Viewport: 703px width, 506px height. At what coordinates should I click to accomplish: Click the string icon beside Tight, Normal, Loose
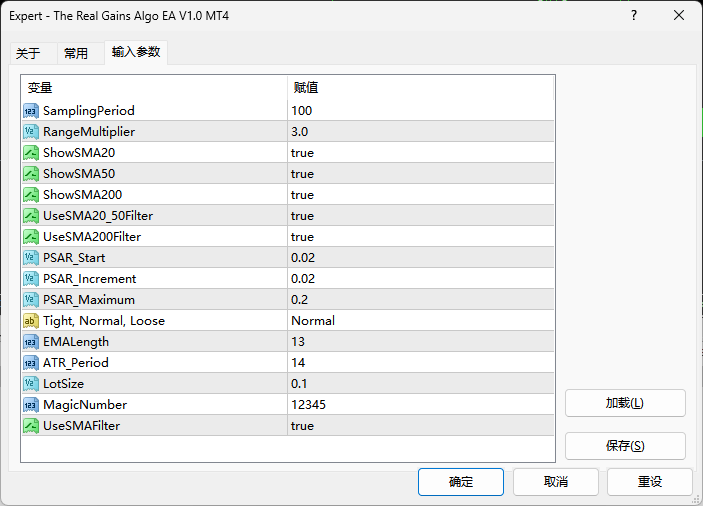pos(30,320)
